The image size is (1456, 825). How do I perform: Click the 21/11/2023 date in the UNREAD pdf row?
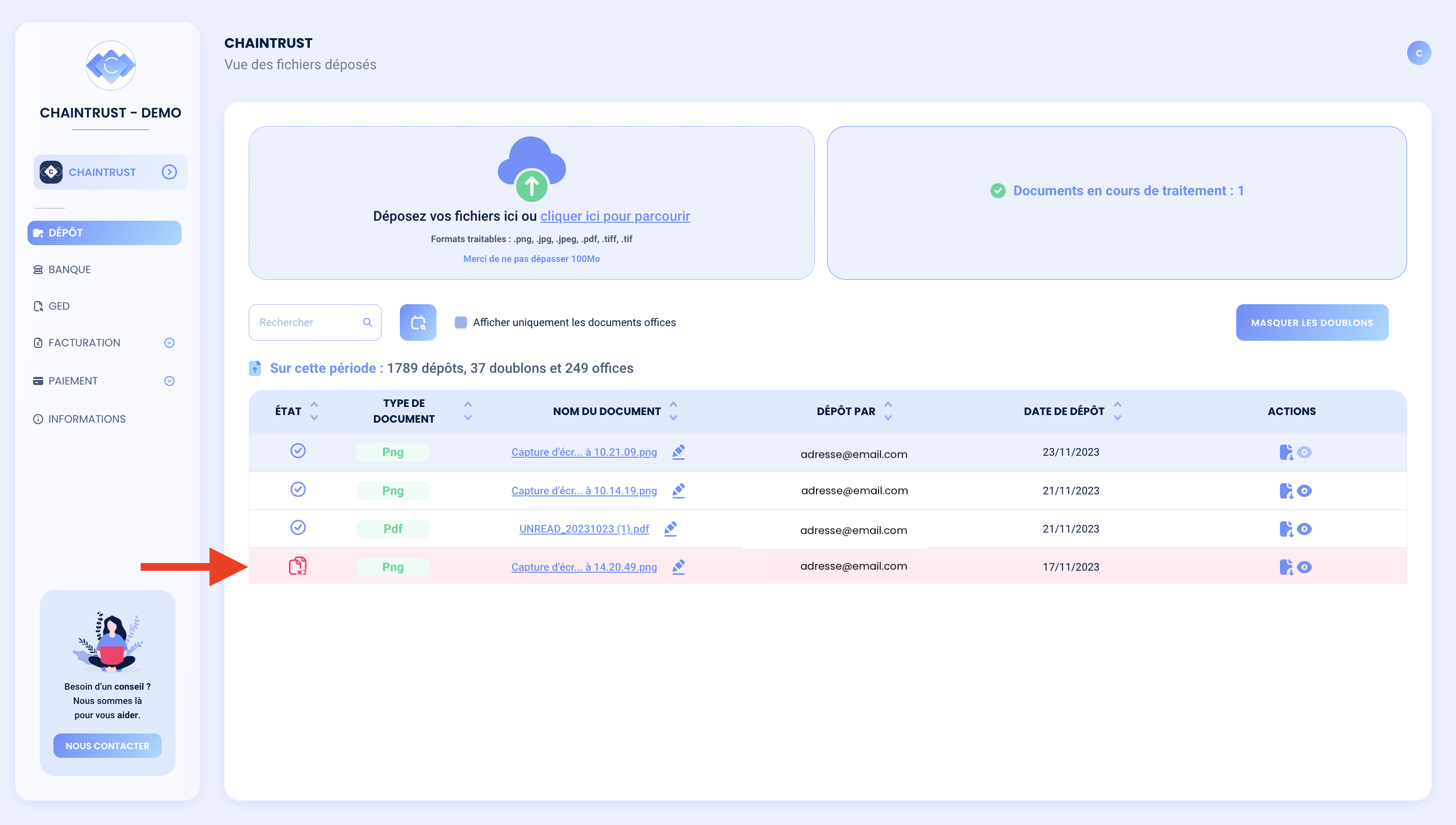coord(1070,528)
